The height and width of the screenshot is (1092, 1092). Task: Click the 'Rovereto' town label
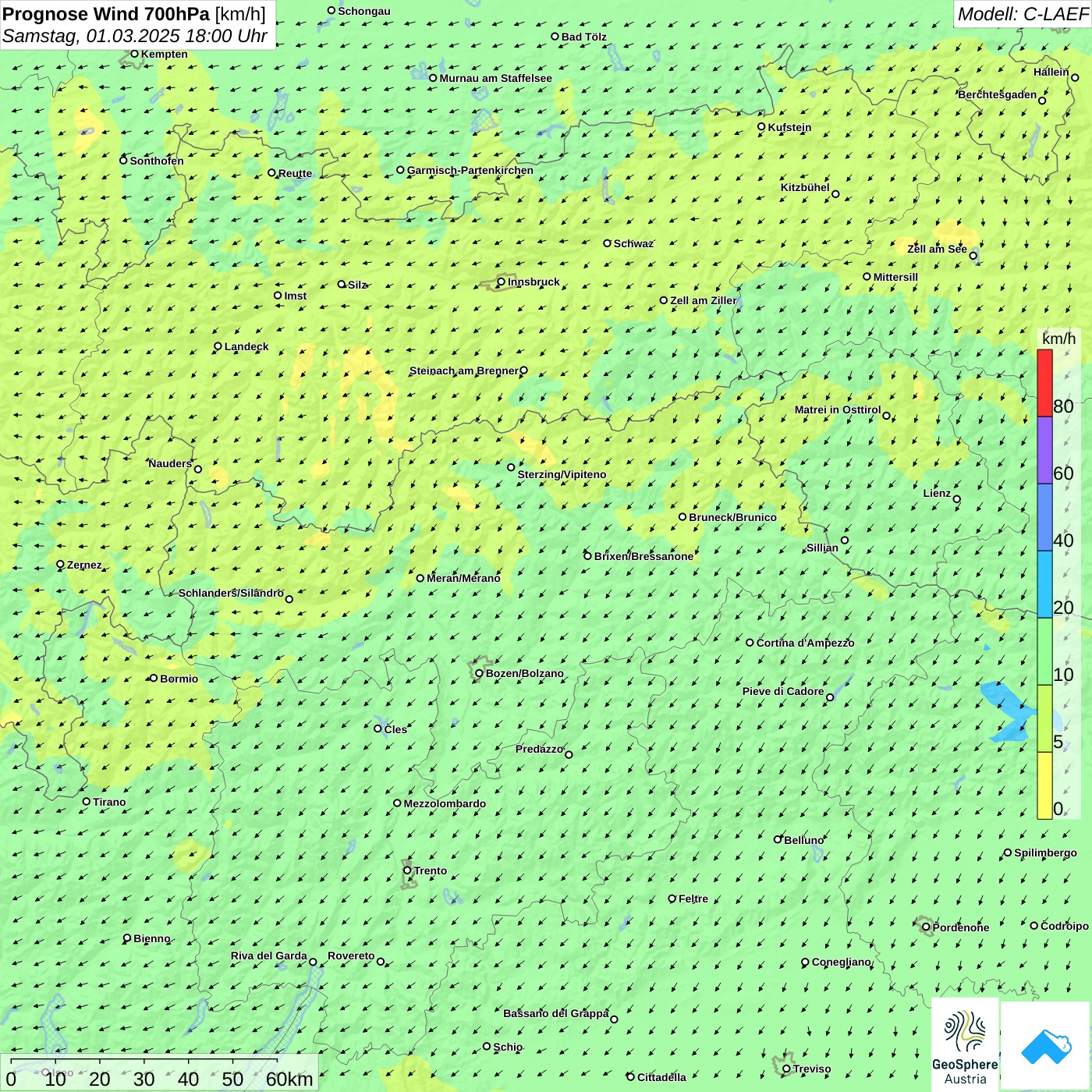pos(351,955)
